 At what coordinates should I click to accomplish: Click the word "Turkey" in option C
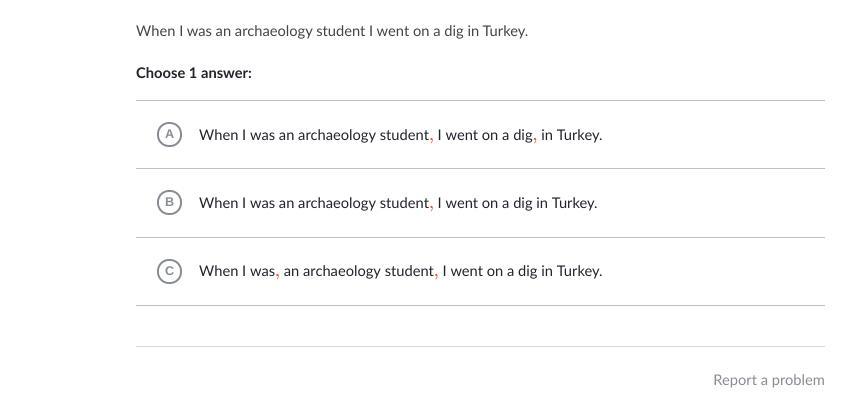click(578, 271)
